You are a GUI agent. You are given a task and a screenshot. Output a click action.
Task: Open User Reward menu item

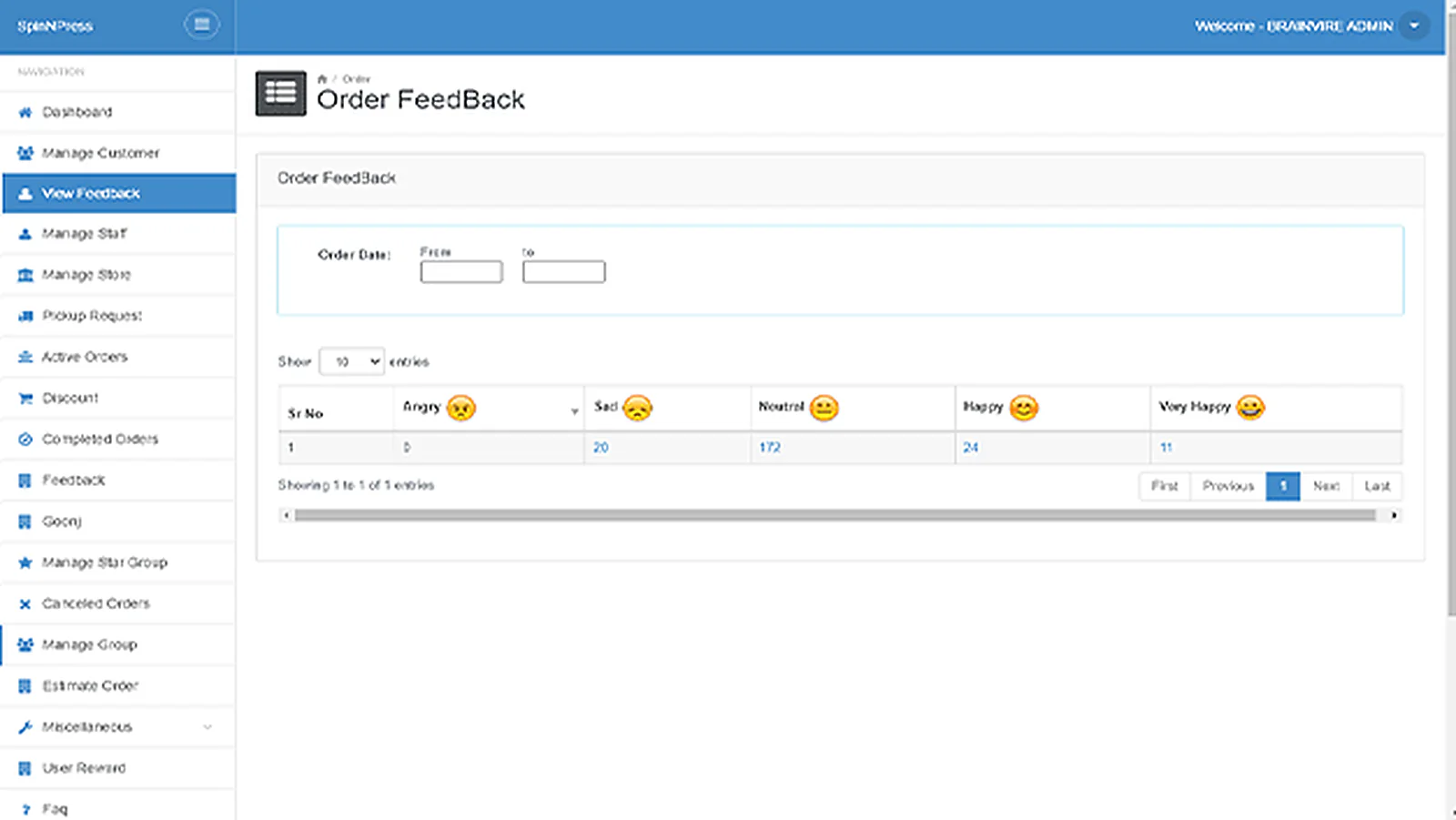[x=118, y=768]
